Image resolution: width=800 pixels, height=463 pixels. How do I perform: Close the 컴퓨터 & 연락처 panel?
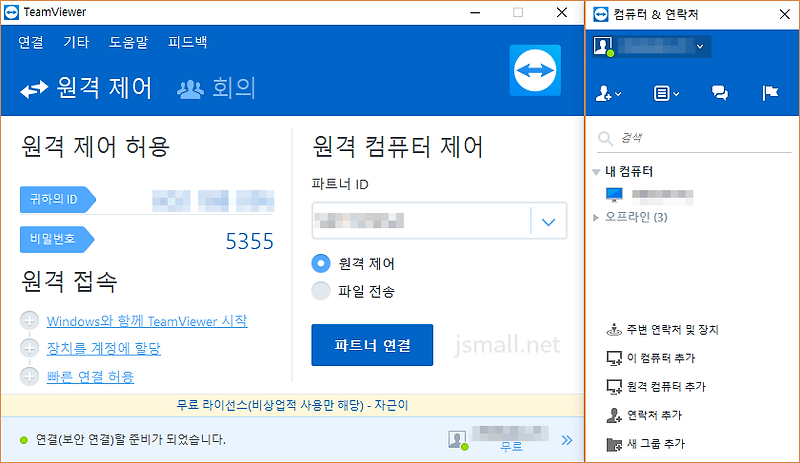785,14
